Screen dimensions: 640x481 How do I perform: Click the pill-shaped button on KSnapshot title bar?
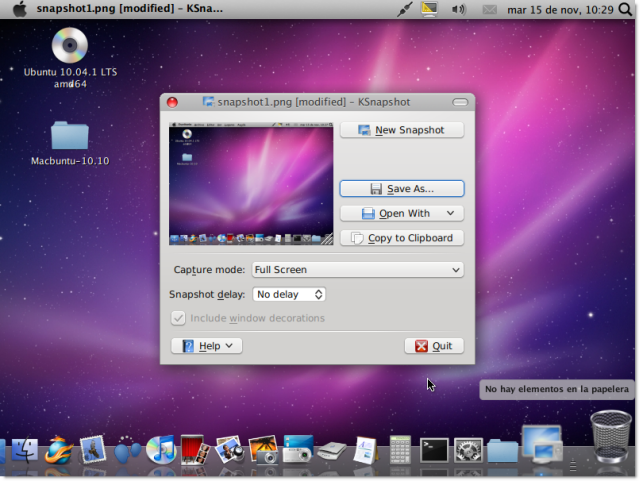click(x=460, y=102)
